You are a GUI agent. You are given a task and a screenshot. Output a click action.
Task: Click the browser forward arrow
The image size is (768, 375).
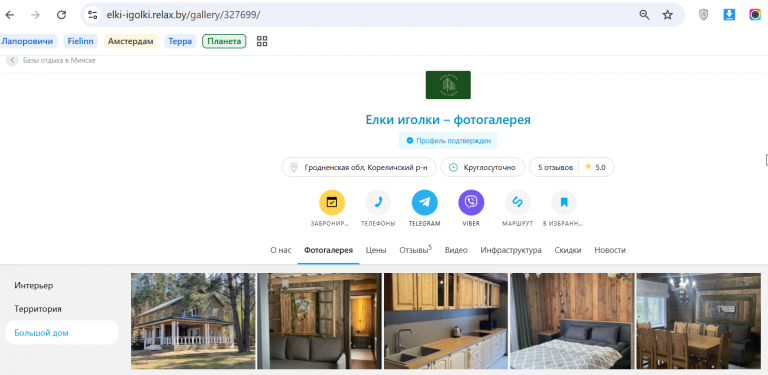35,15
